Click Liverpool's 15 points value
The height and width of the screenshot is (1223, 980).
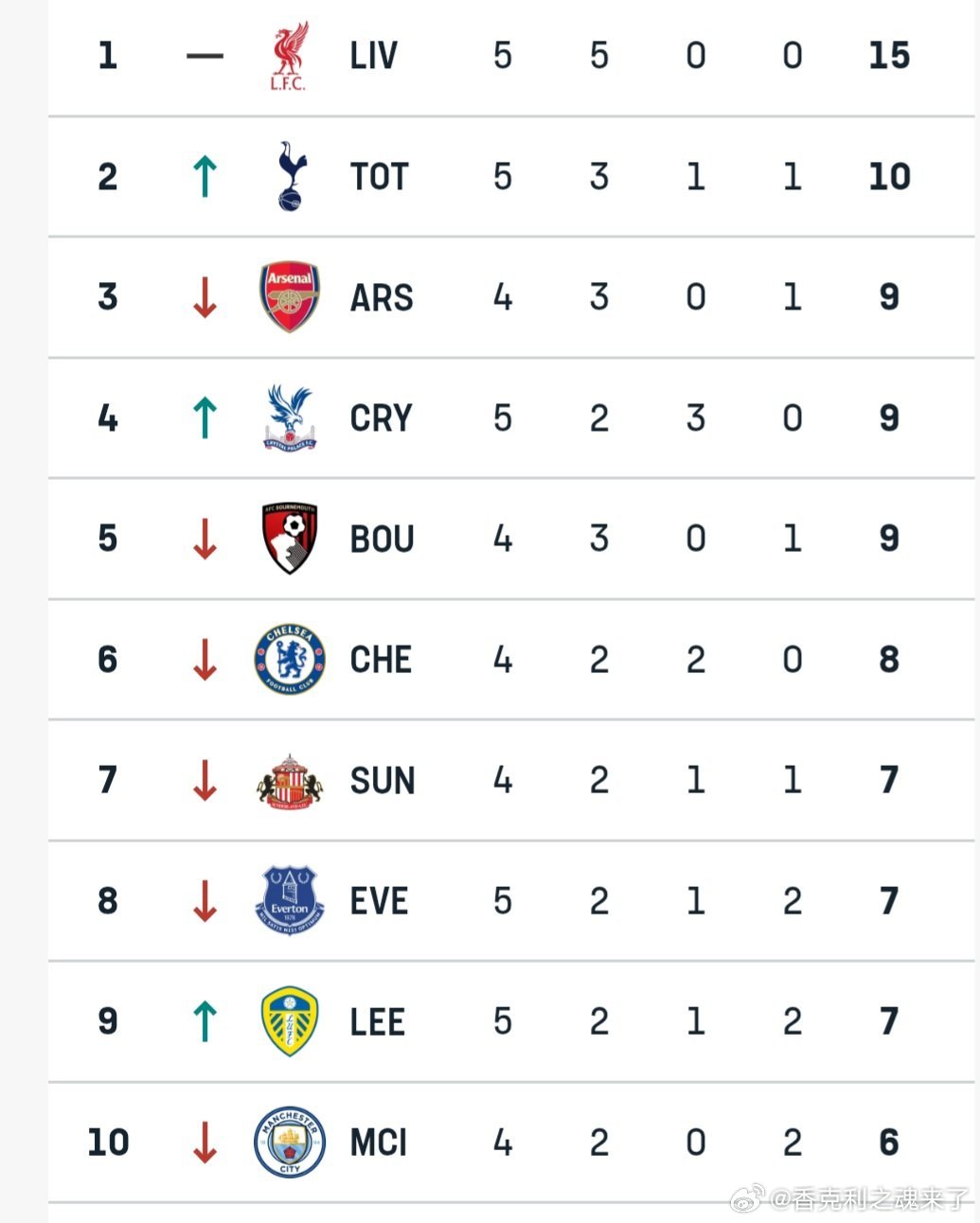pos(889,56)
